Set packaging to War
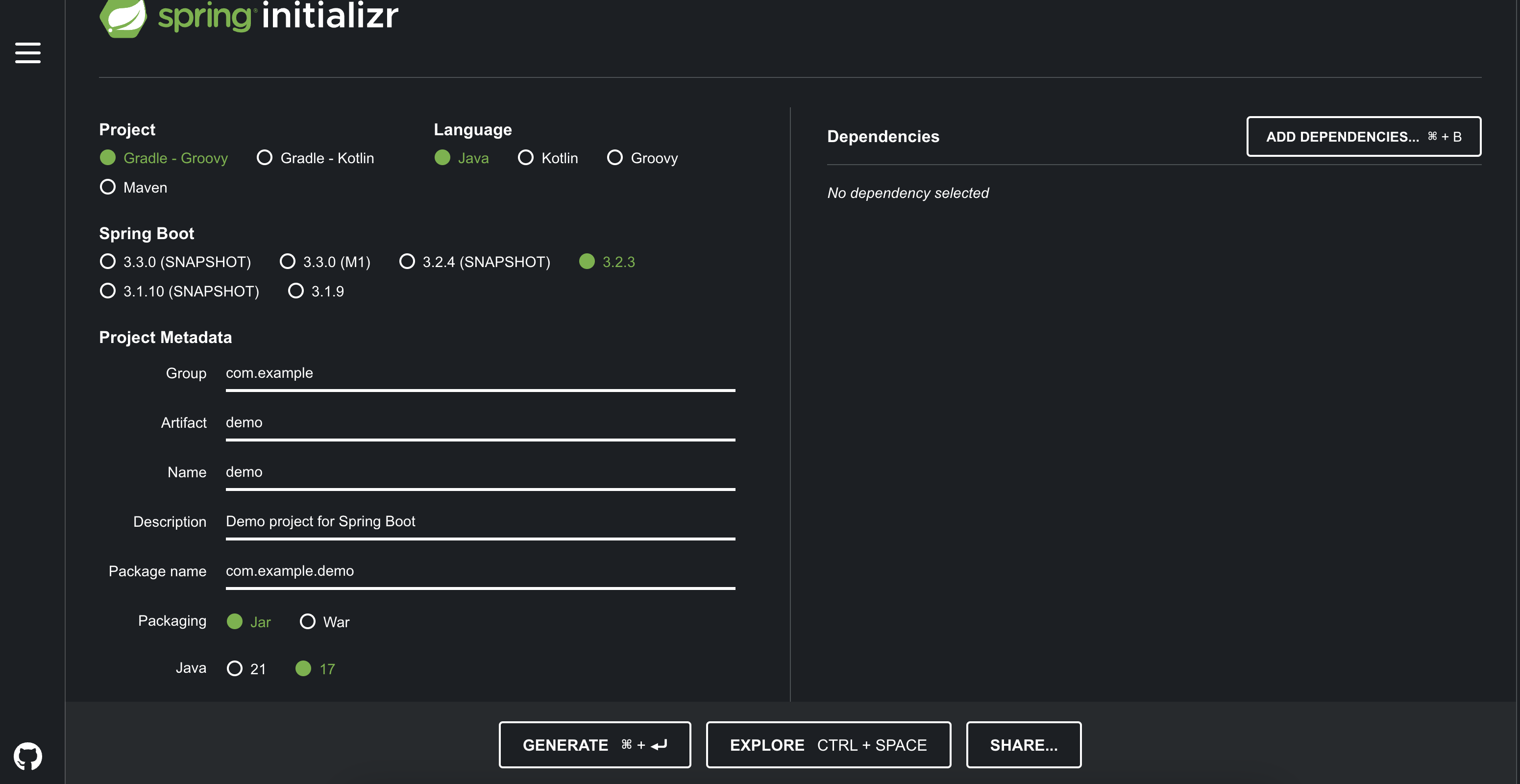The image size is (1520, 784). pos(324,622)
